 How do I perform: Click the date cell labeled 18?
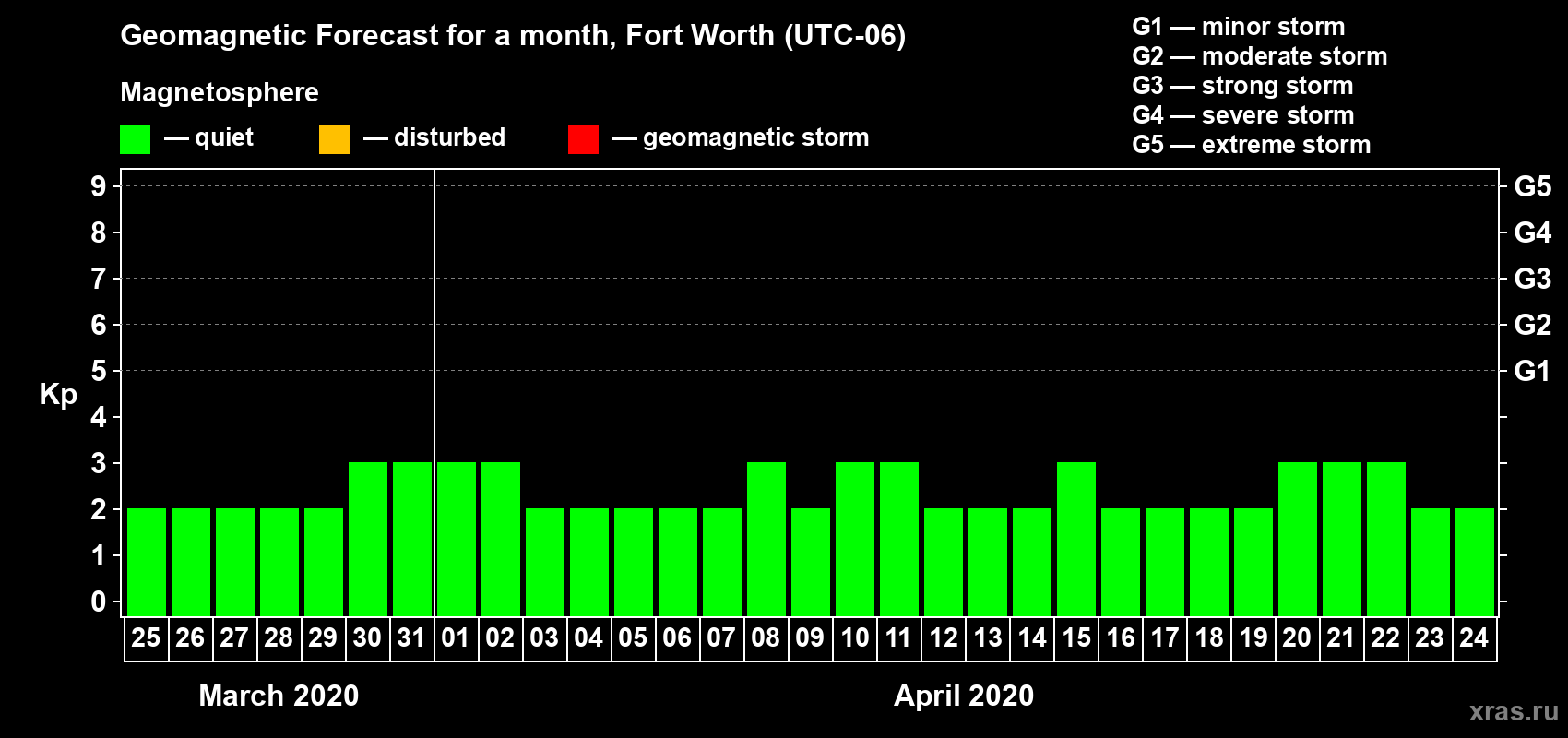point(1208,638)
